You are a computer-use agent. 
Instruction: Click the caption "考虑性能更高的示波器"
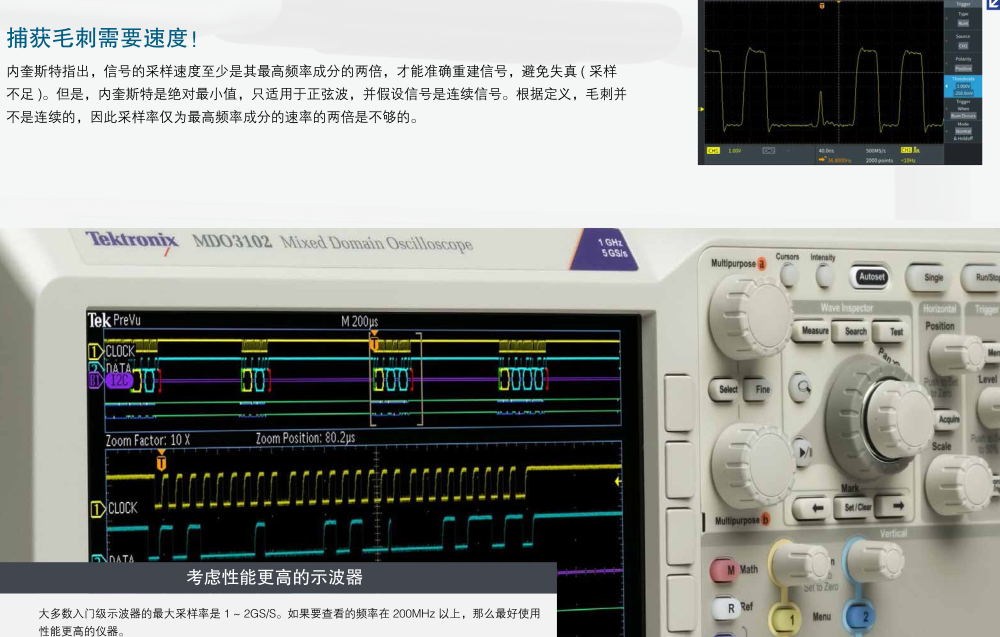[x=275, y=578]
